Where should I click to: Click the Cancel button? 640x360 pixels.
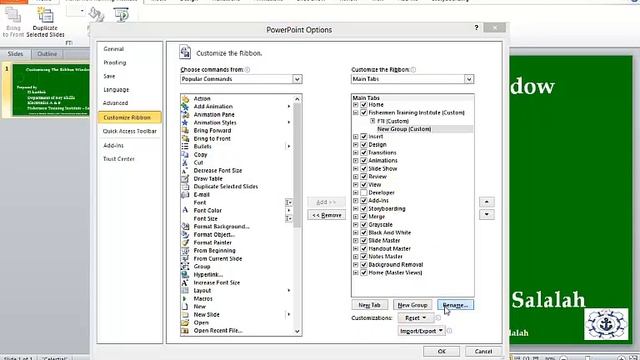point(483,351)
